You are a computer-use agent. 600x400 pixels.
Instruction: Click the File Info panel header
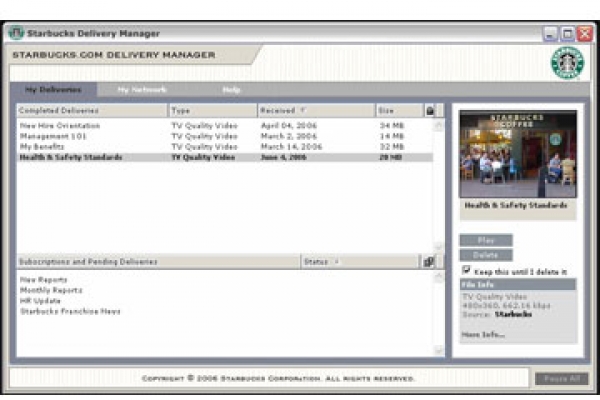pyautogui.click(x=518, y=285)
